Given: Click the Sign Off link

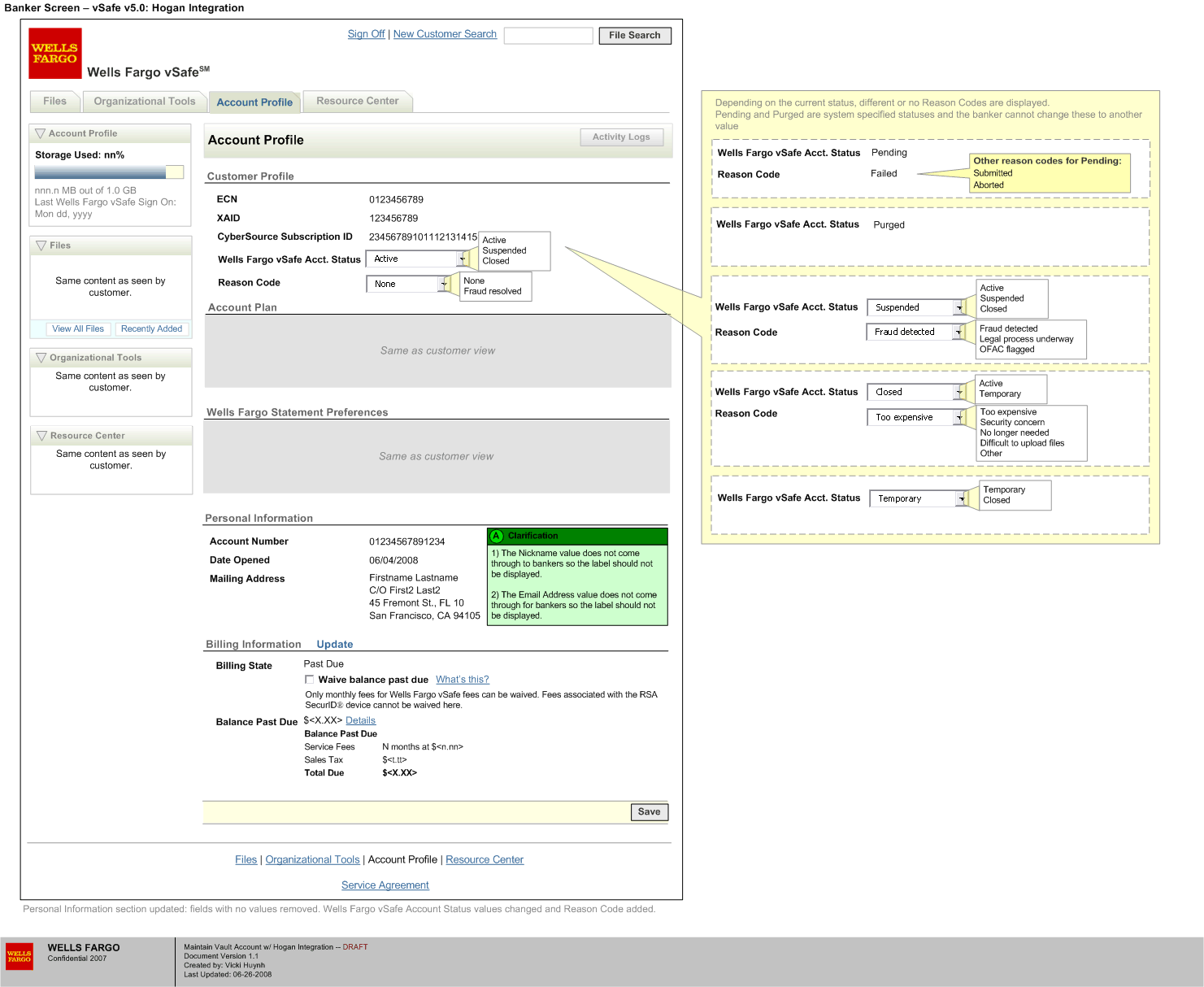Looking at the screenshot, I should tap(366, 34).
